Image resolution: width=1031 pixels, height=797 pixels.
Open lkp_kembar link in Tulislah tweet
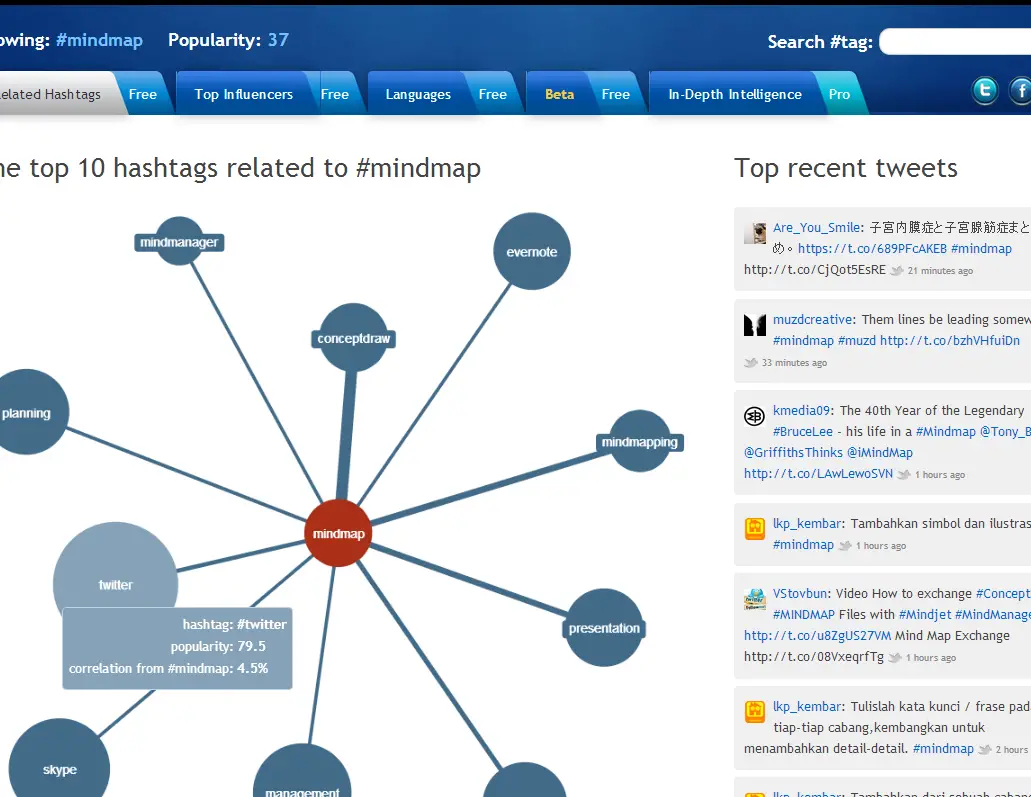pyautogui.click(x=806, y=706)
